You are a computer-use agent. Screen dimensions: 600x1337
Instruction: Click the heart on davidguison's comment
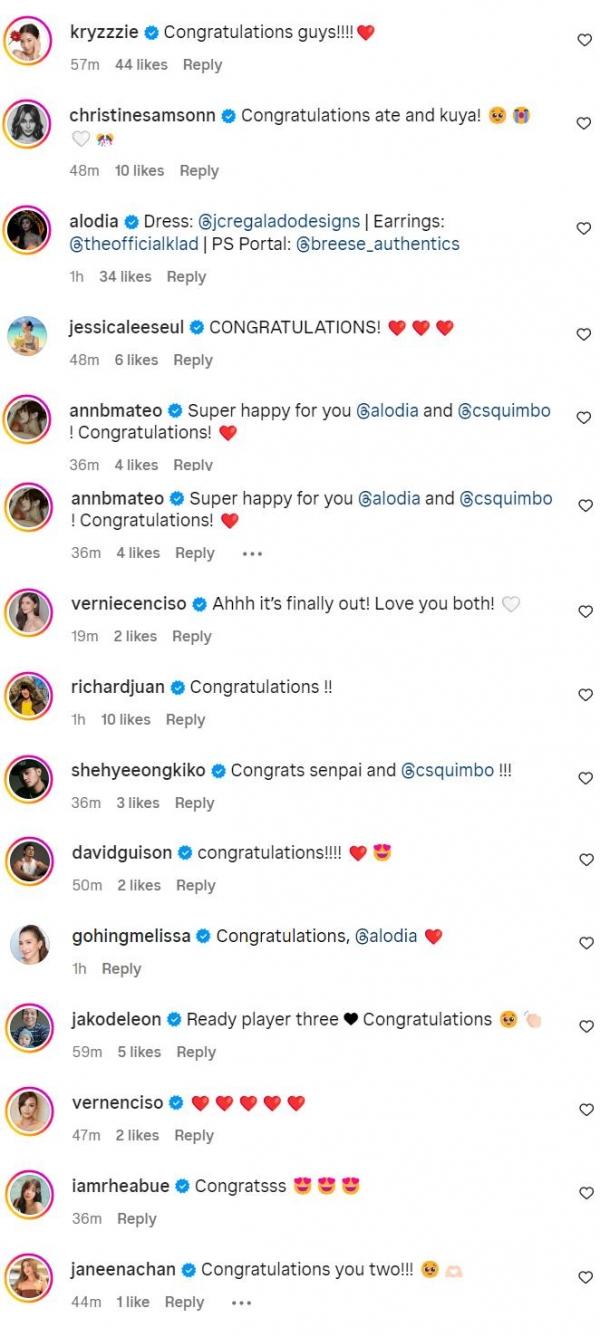coord(585,860)
